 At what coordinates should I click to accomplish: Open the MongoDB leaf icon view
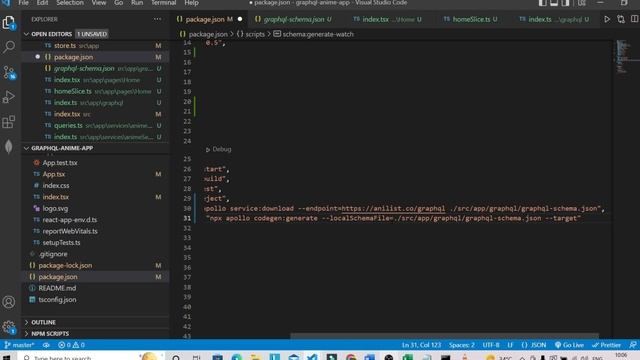click(9, 147)
